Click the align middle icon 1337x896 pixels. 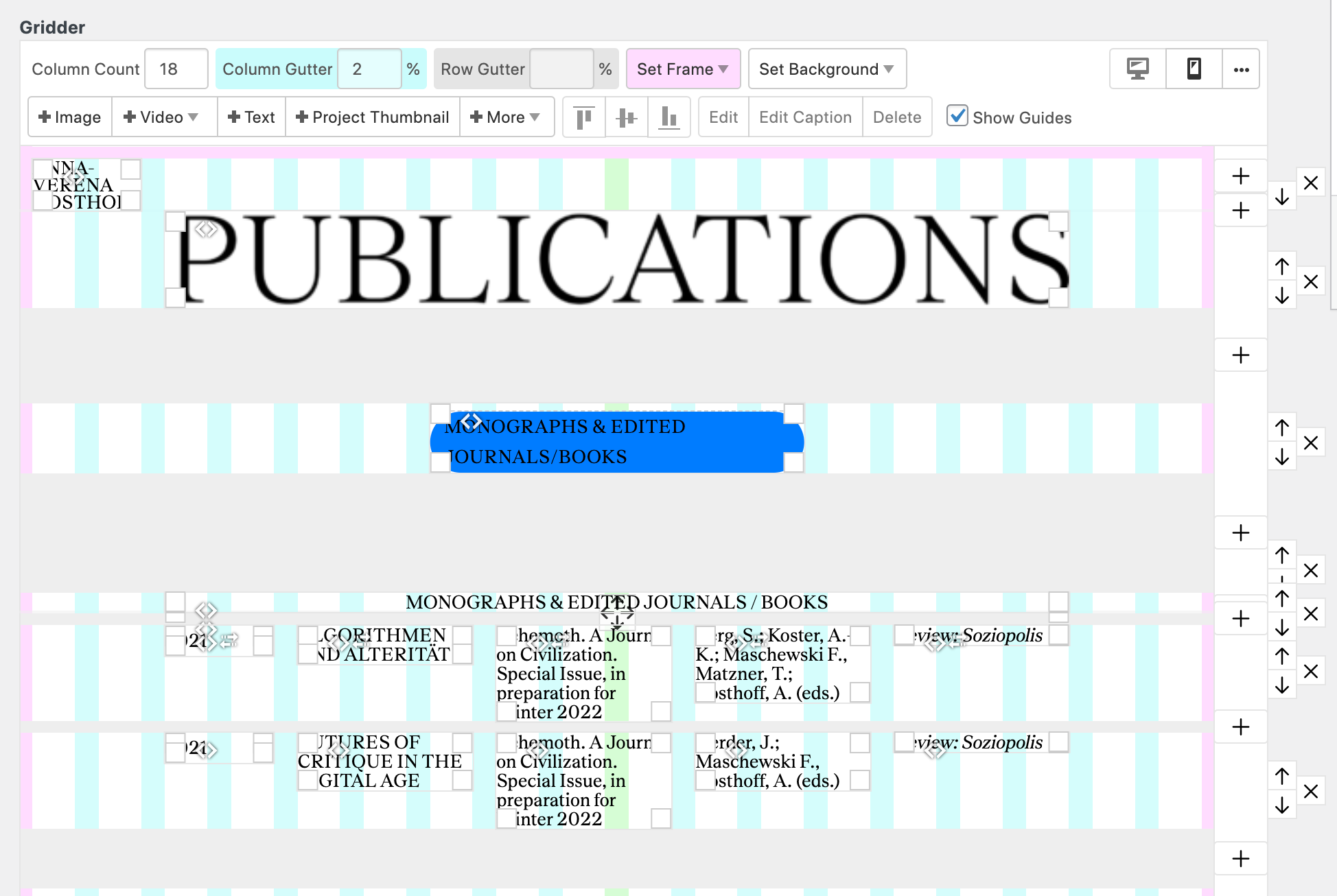626,117
